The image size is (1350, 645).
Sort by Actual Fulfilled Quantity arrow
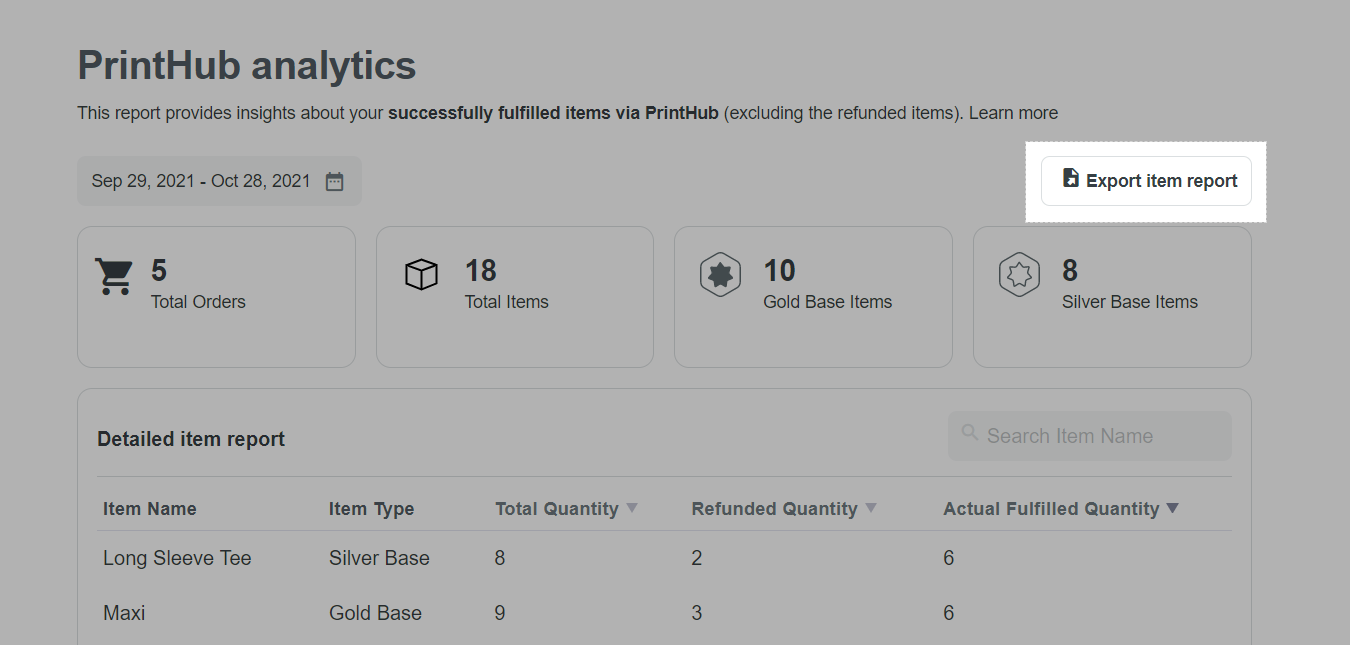[1173, 508]
